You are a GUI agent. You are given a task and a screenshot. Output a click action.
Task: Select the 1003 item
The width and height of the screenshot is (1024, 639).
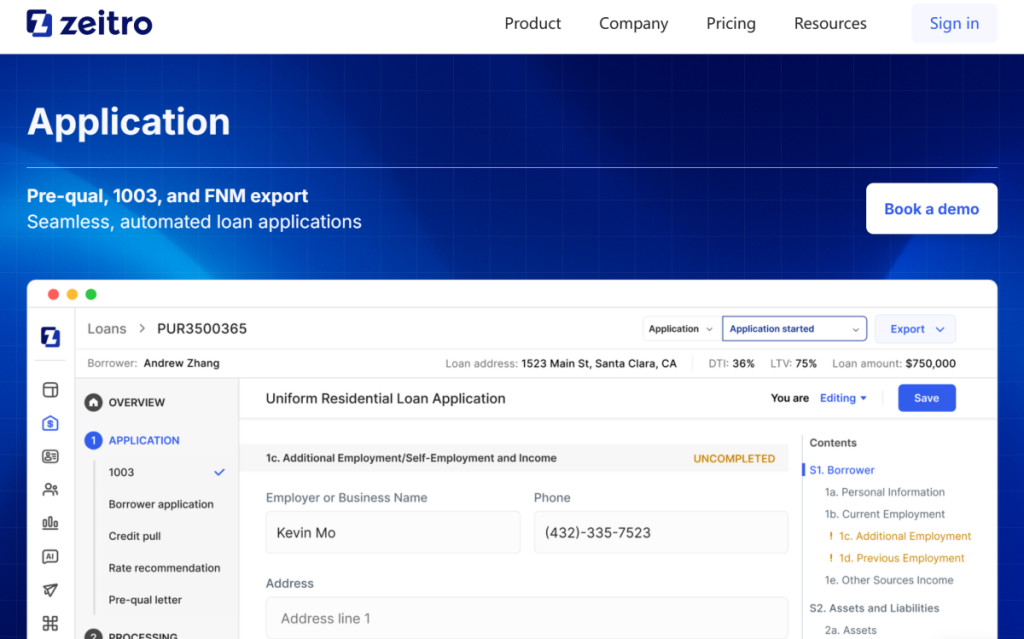click(121, 472)
